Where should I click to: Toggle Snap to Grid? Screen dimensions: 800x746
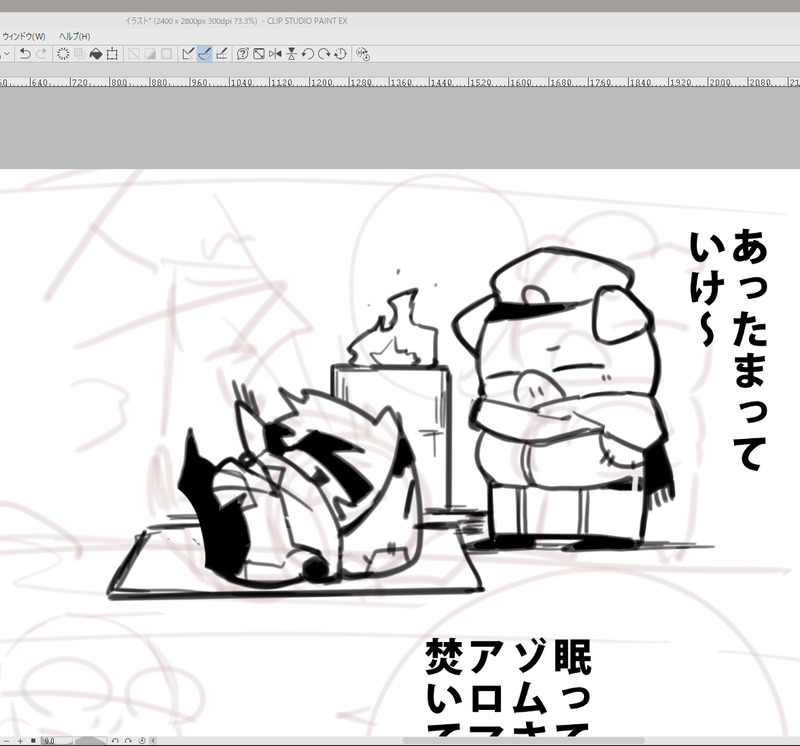221,54
